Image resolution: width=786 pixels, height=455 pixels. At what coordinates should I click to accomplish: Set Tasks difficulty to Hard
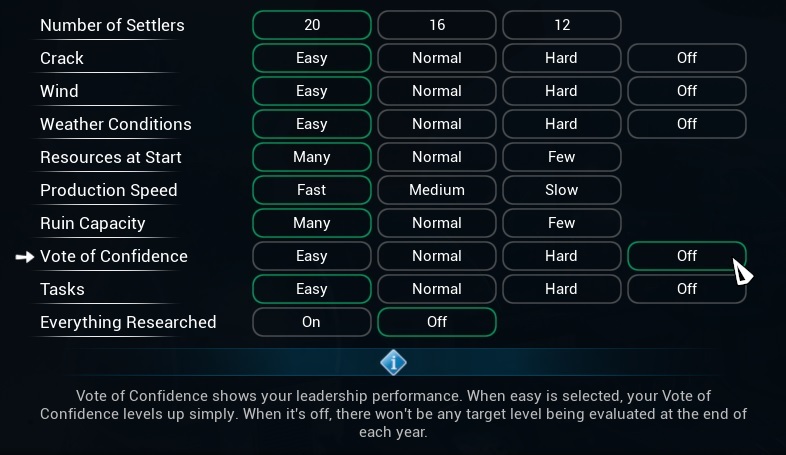pos(562,289)
